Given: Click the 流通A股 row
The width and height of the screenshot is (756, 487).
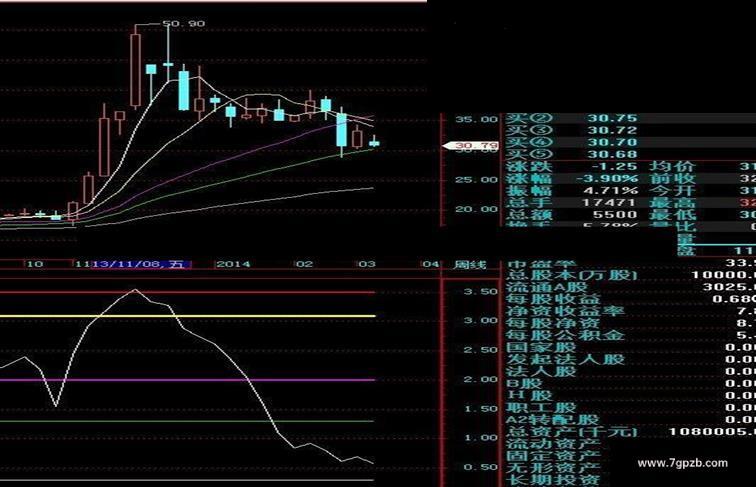Looking at the screenshot, I should pyautogui.click(x=630, y=287).
